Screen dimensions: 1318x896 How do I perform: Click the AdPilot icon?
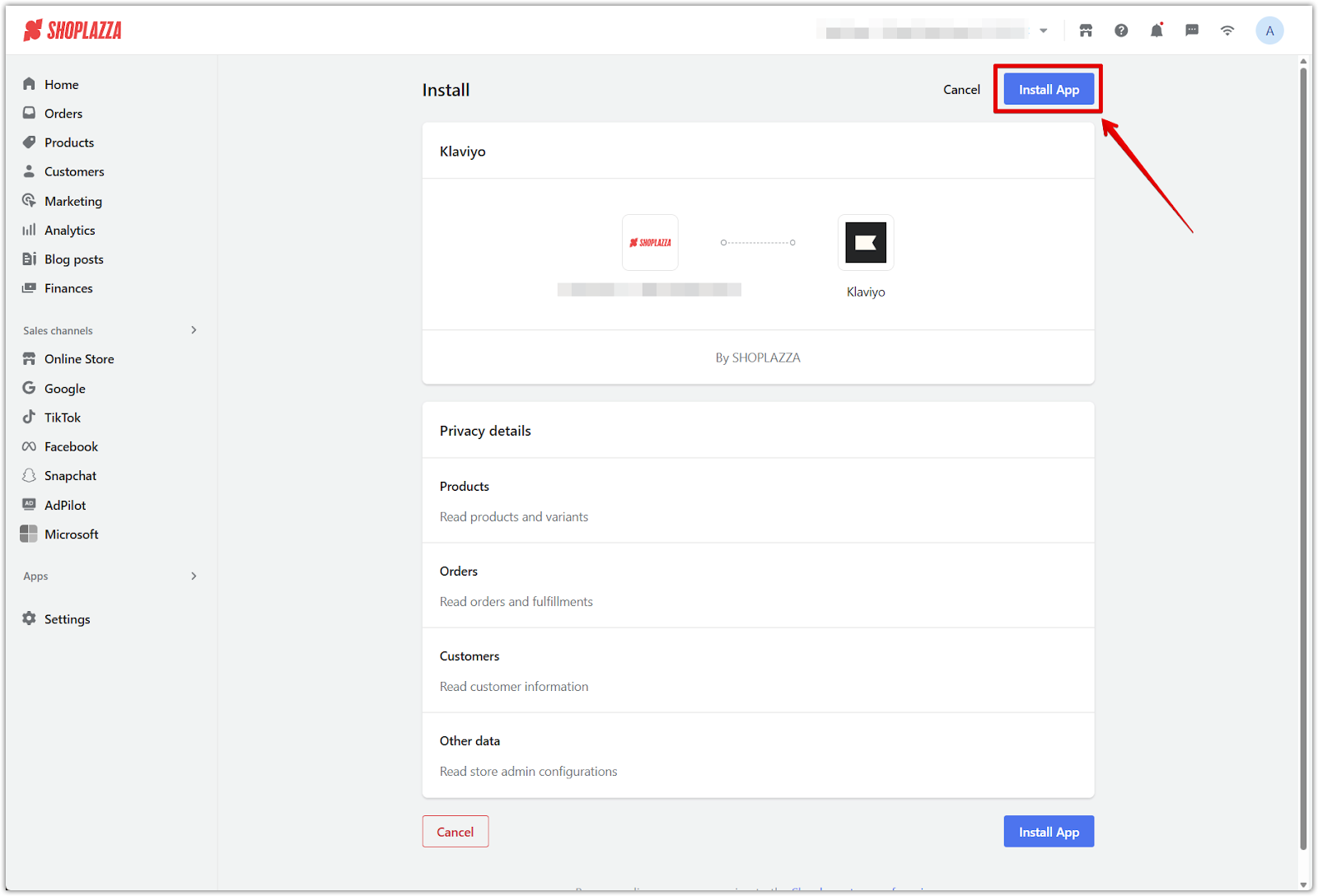tap(30, 504)
